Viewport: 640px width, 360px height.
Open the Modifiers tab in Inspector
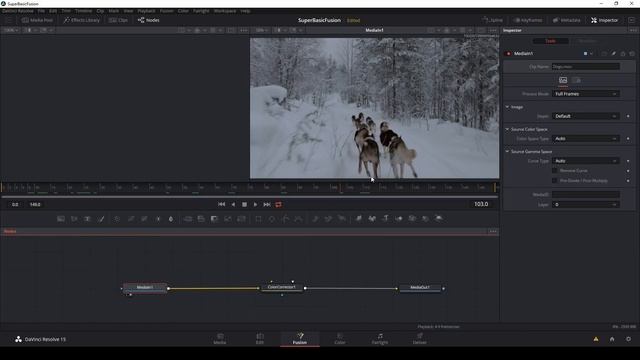click(587, 41)
